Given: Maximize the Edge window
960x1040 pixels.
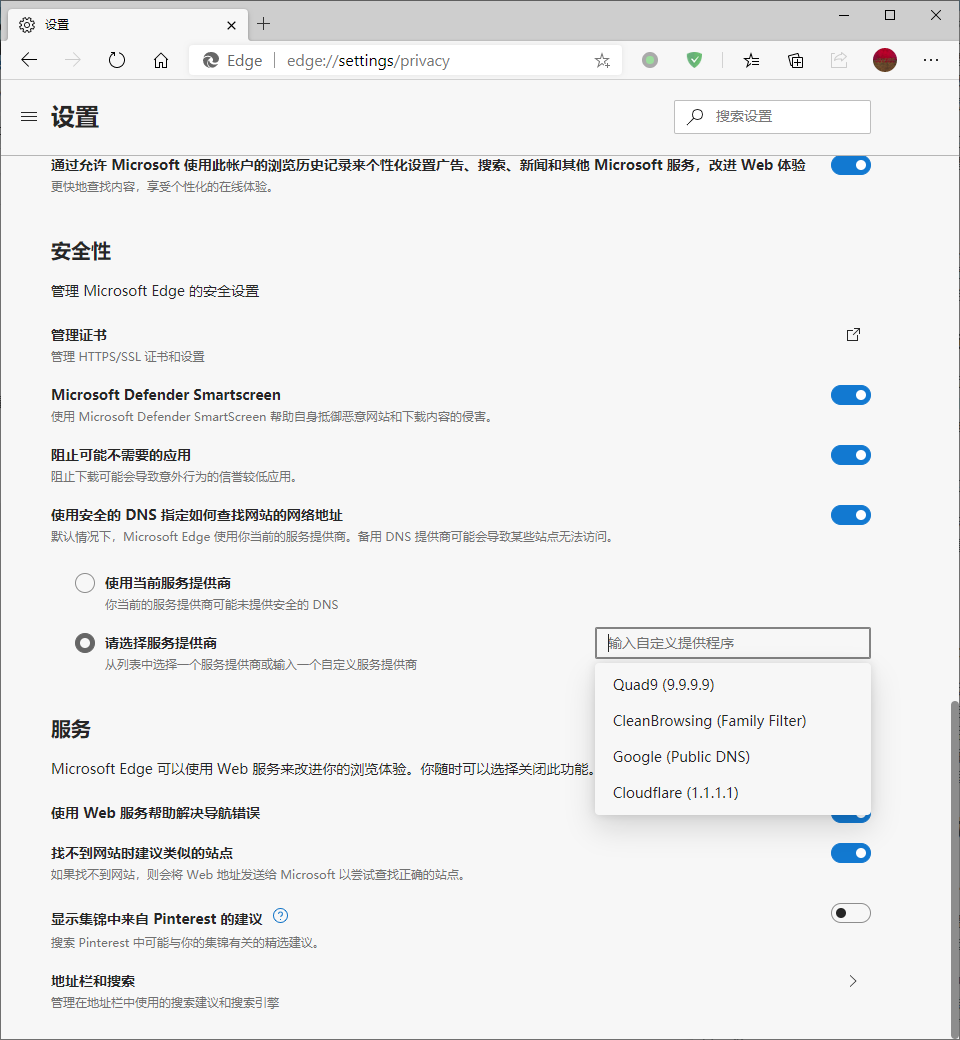Looking at the screenshot, I should [890, 15].
